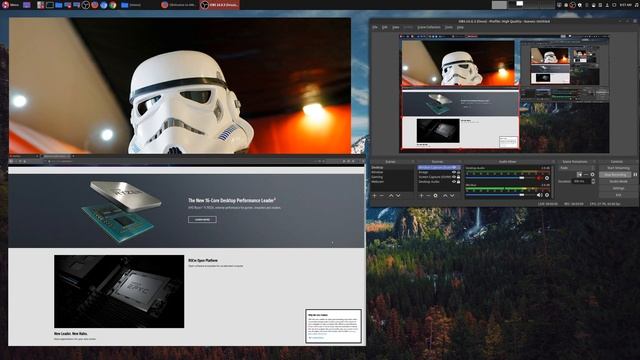Open the Tools menu in OBS
640x360 pixels.
pos(449,27)
